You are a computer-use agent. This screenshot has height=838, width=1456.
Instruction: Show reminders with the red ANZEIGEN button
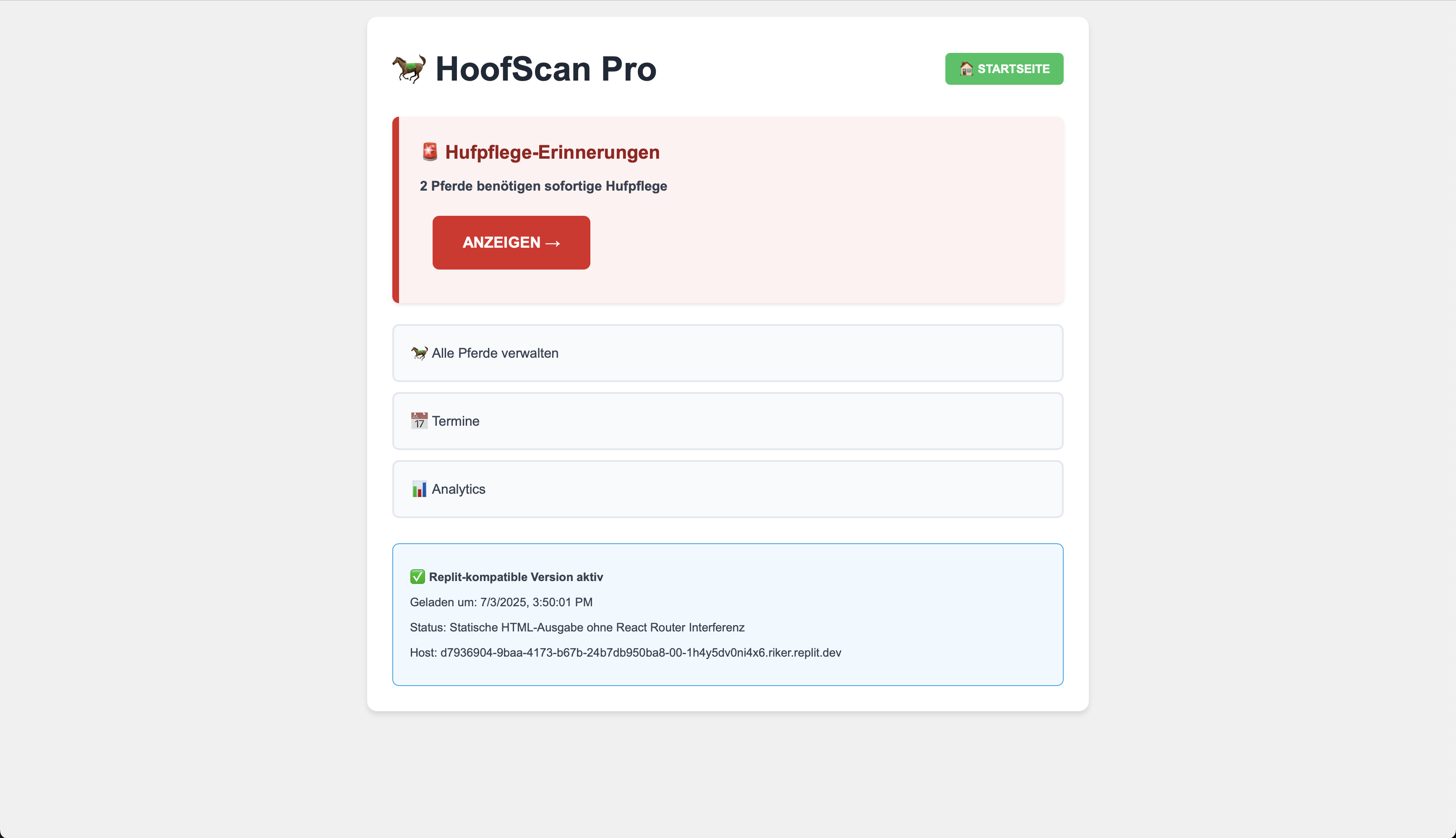(x=511, y=243)
